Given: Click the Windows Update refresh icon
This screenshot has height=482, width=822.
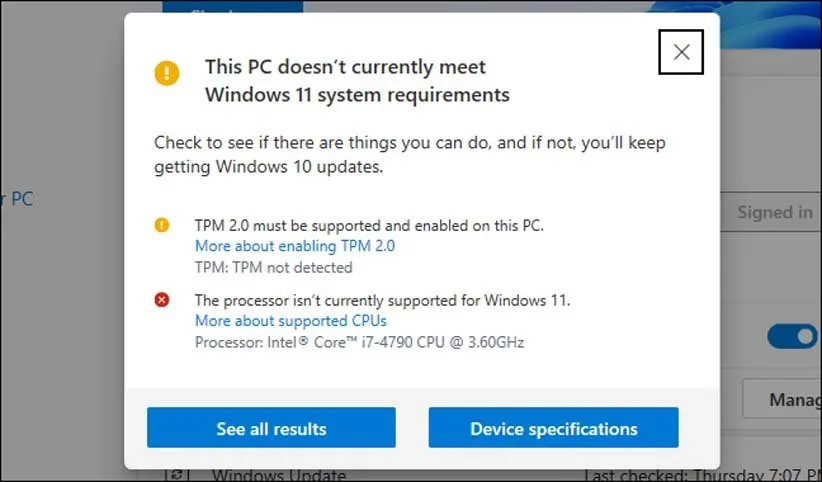Looking at the screenshot, I should click(179, 475).
